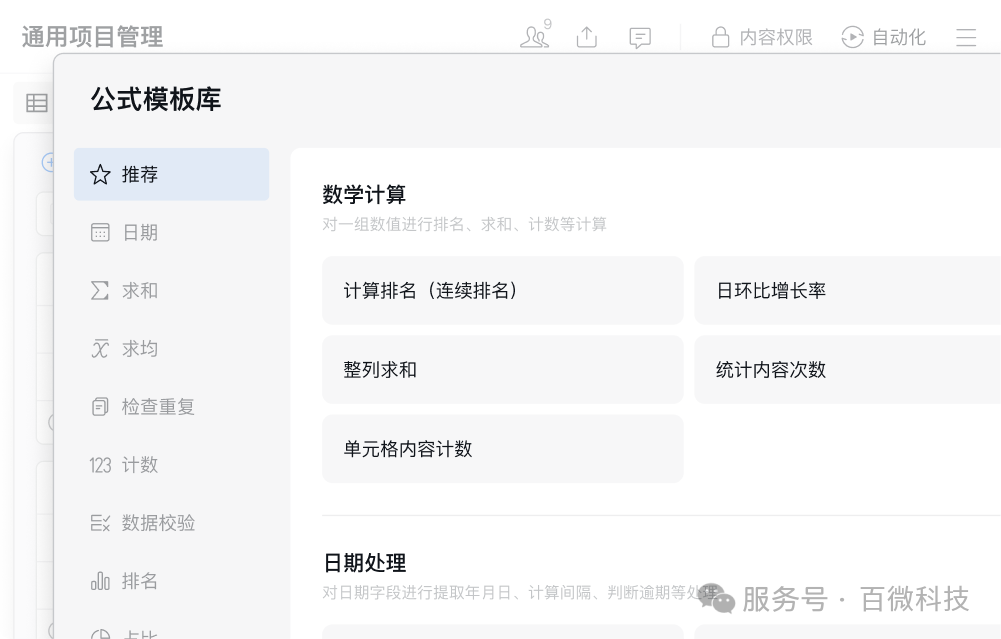Screen dimensions: 1001x639
Task: Open the table view icon beside project title
Action: point(37,103)
